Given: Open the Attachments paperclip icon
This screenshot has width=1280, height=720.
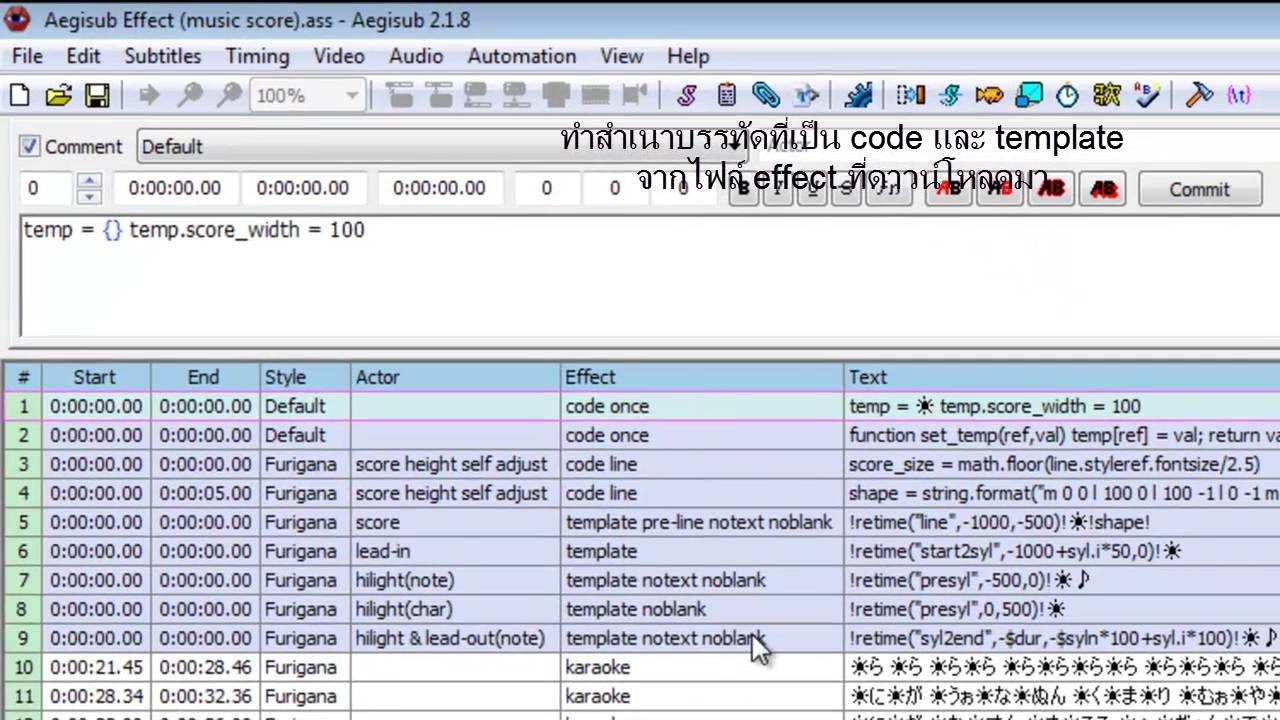Looking at the screenshot, I should pyautogui.click(x=766, y=95).
